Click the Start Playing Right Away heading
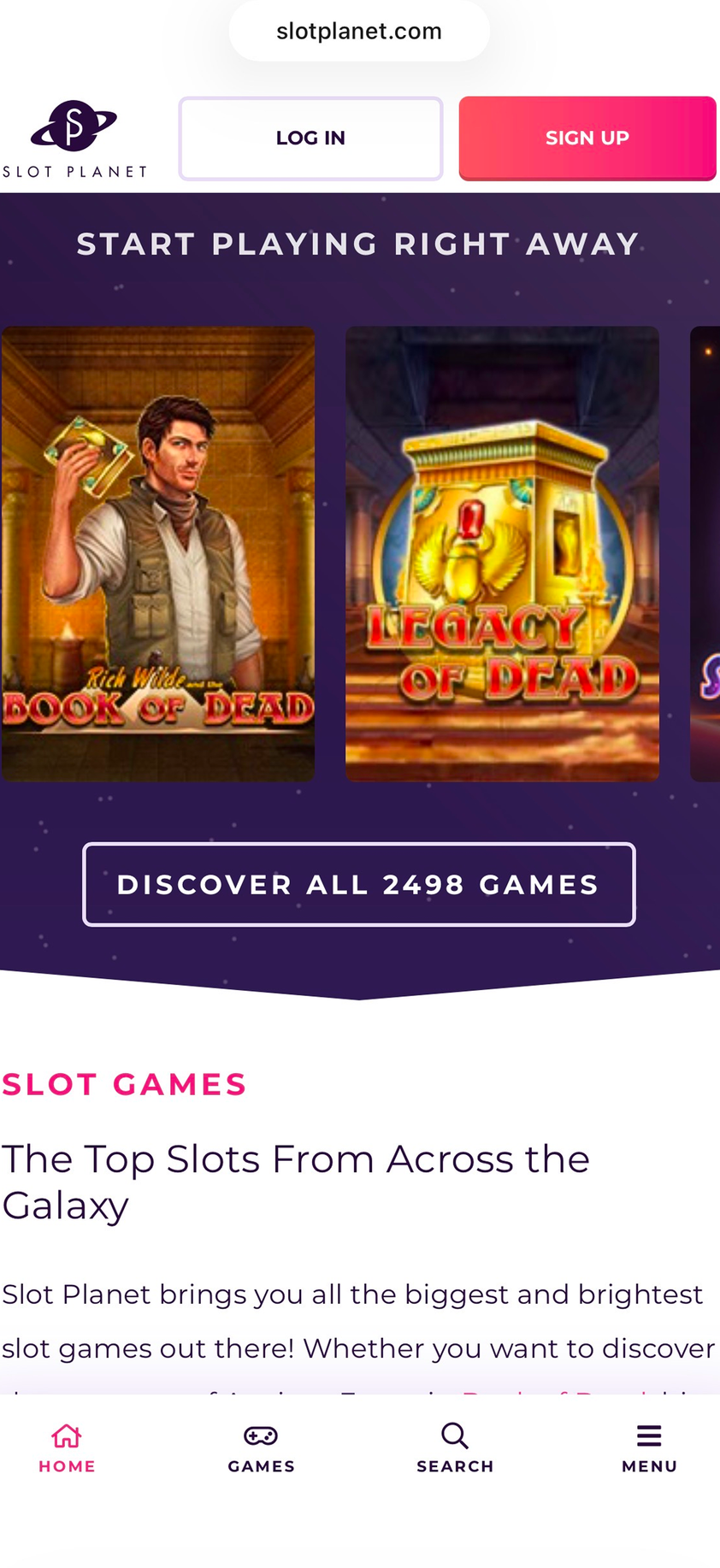 (358, 245)
